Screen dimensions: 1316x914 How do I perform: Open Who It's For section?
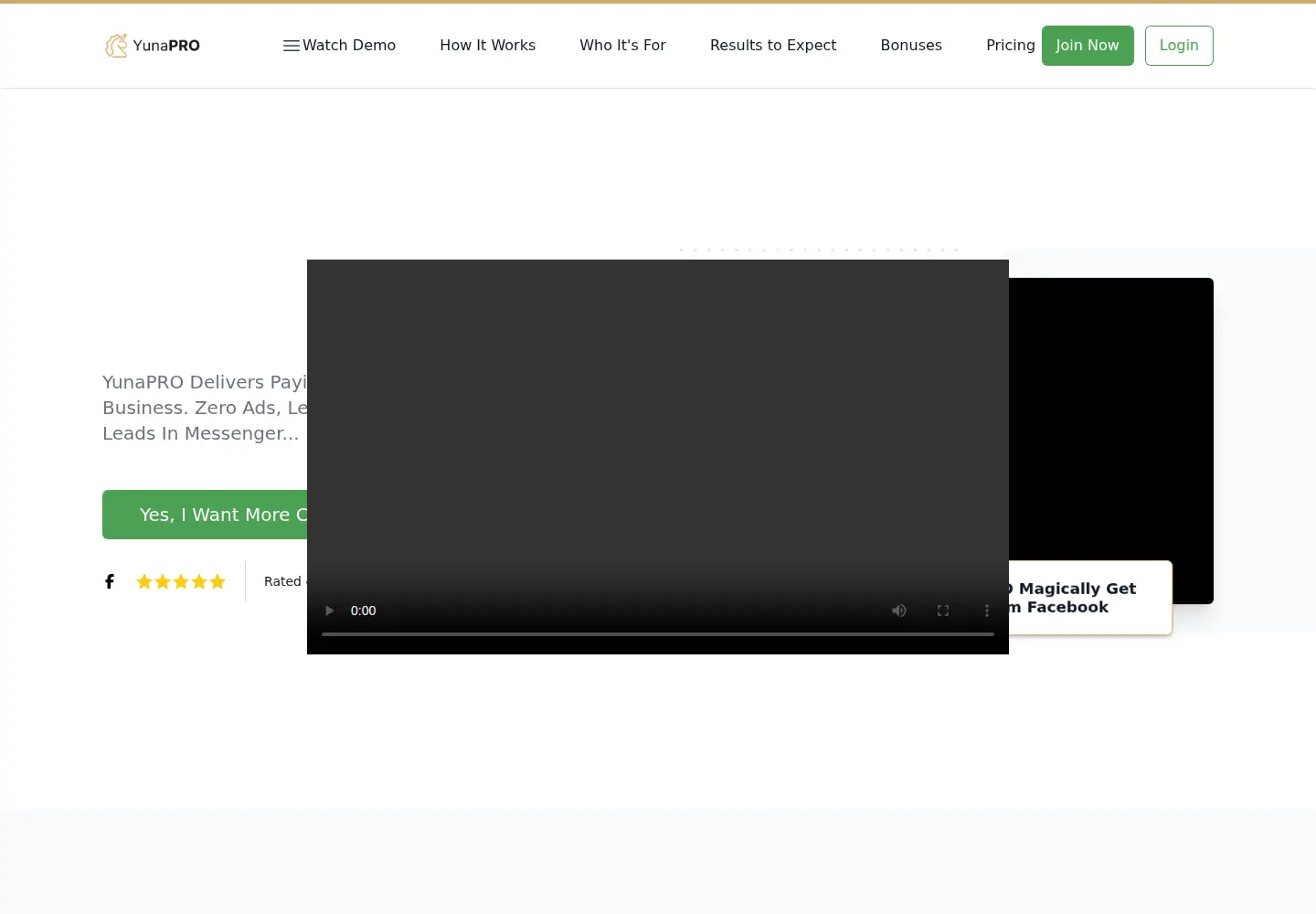pyautogui.click(x=623, y=46)
